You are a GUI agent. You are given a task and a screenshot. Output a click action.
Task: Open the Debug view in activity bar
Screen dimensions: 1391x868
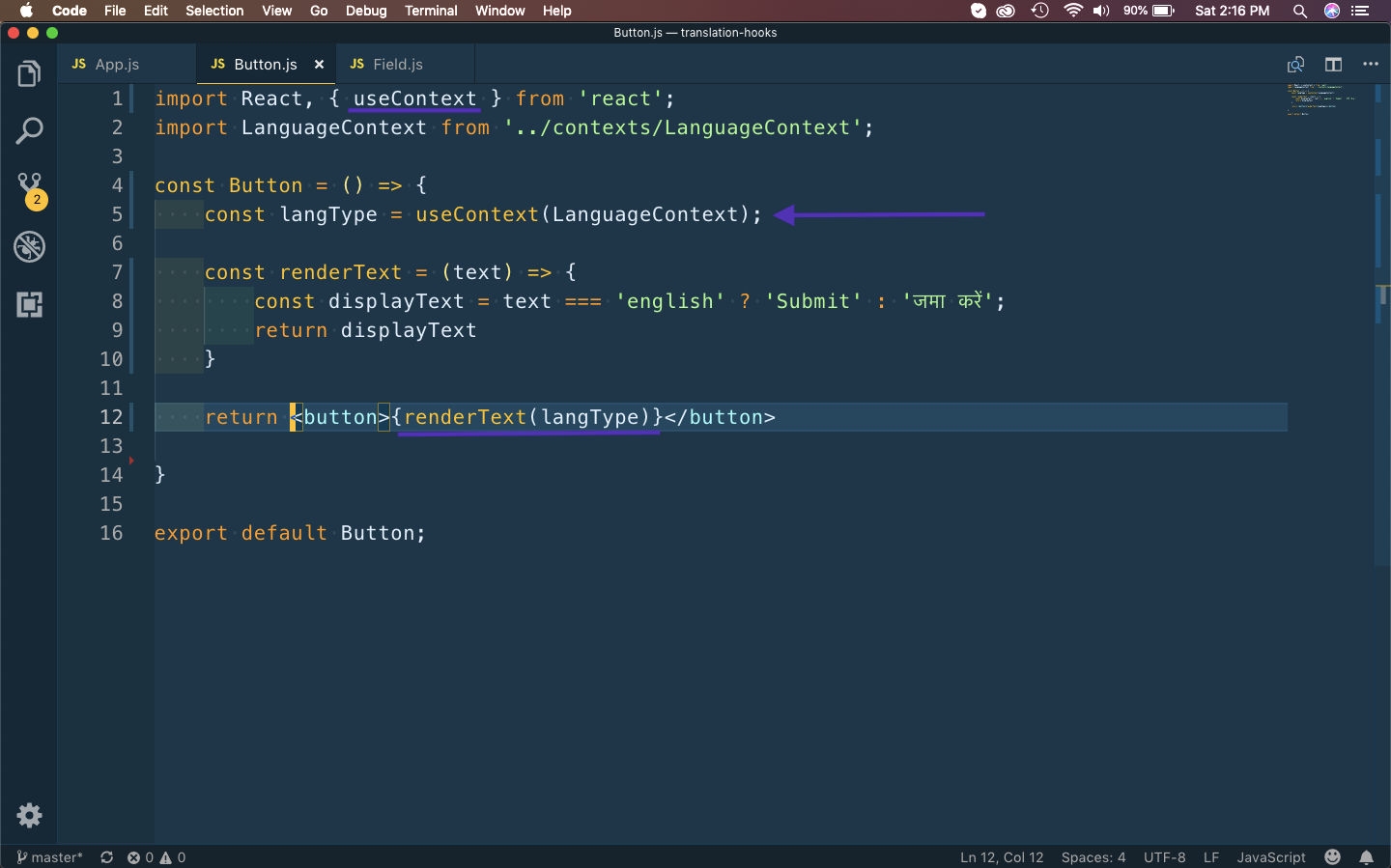tap(29, 247)
